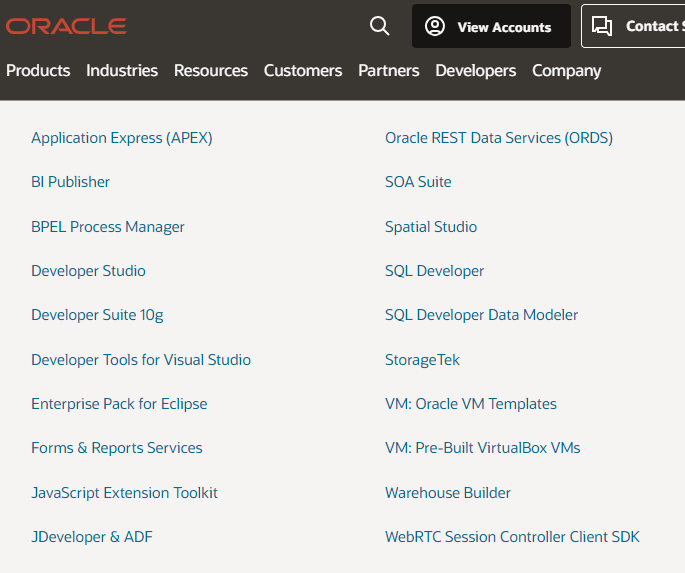Open the Company menu item
This screenshot has height=573, width=685.
click(566, 71)
